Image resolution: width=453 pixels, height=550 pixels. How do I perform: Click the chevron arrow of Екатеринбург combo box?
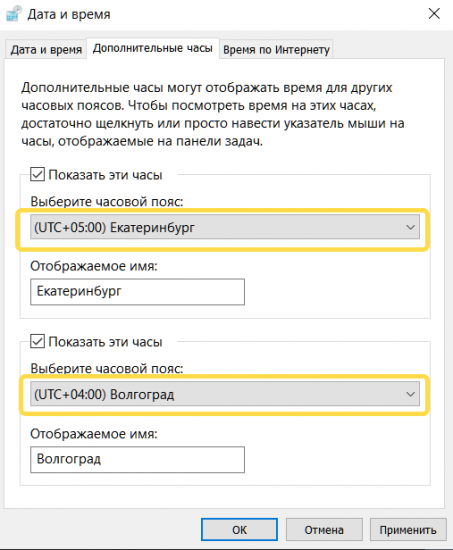click(410, 227)
